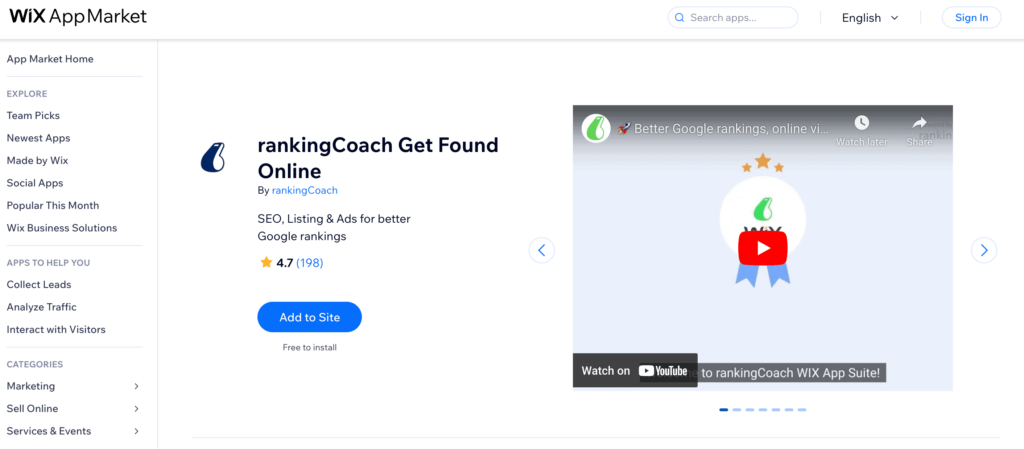This screenshot has height=449, width=1024.
Task: Open Team Picks in sidebar
Action: [33, 116]
